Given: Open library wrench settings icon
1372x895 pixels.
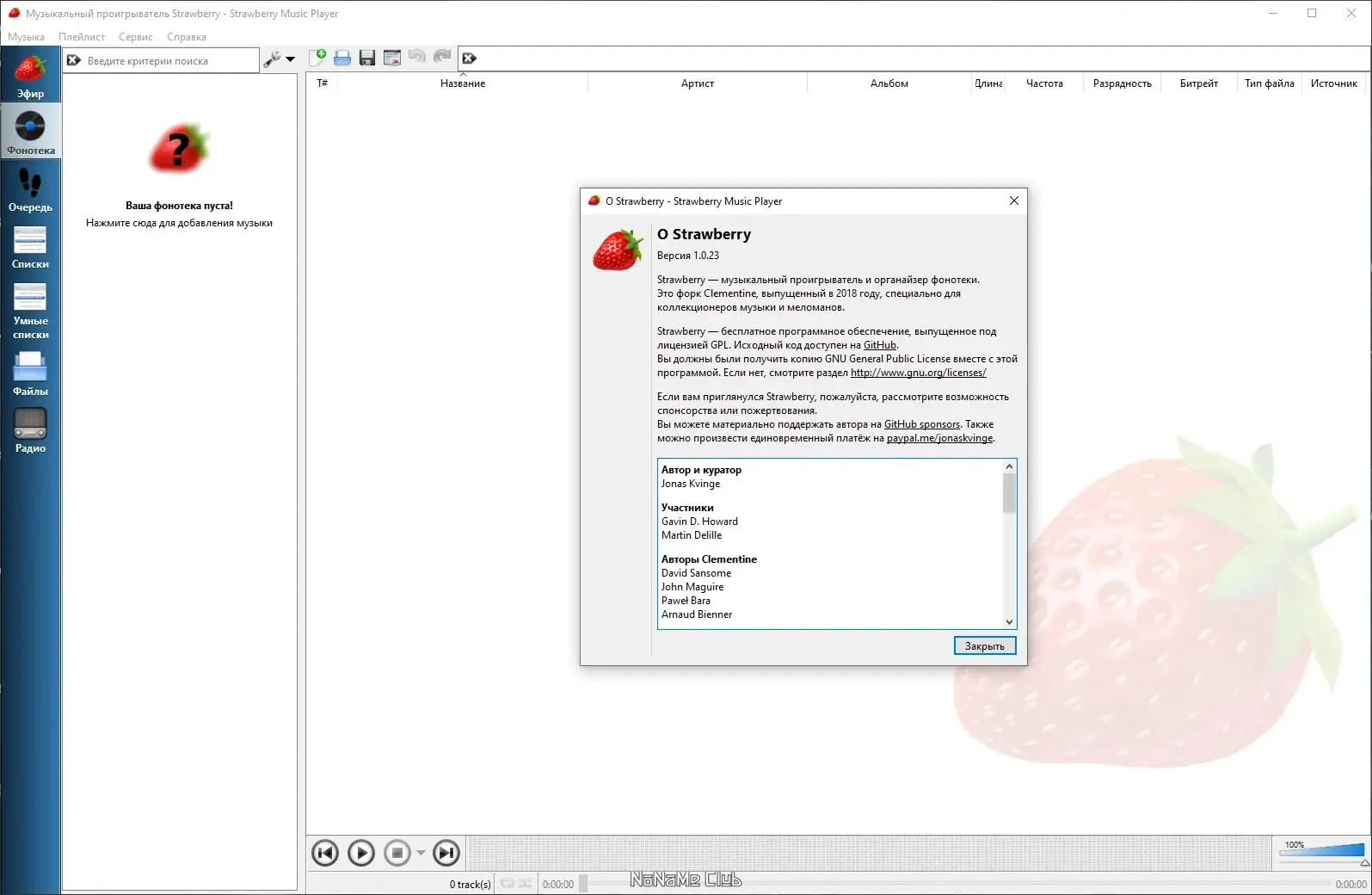Looking at the screenshot, I should [x=272, y=59].
